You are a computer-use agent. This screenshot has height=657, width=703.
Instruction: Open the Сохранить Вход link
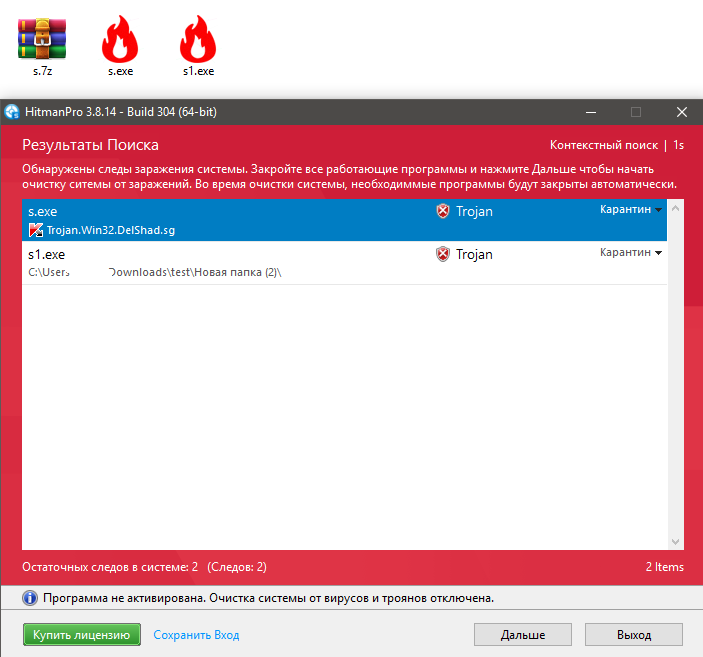click(x=196, y=635)
